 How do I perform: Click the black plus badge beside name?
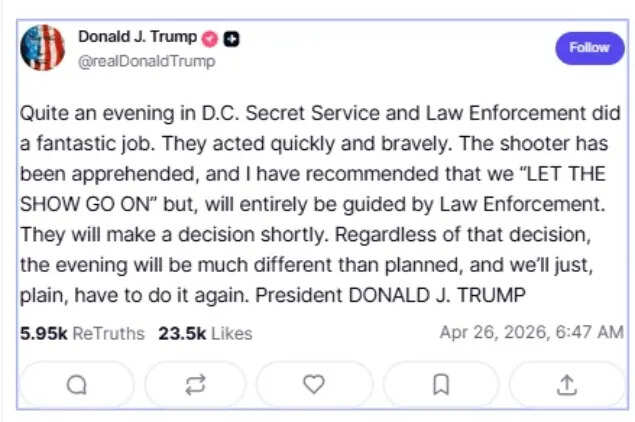pos(231,39)
